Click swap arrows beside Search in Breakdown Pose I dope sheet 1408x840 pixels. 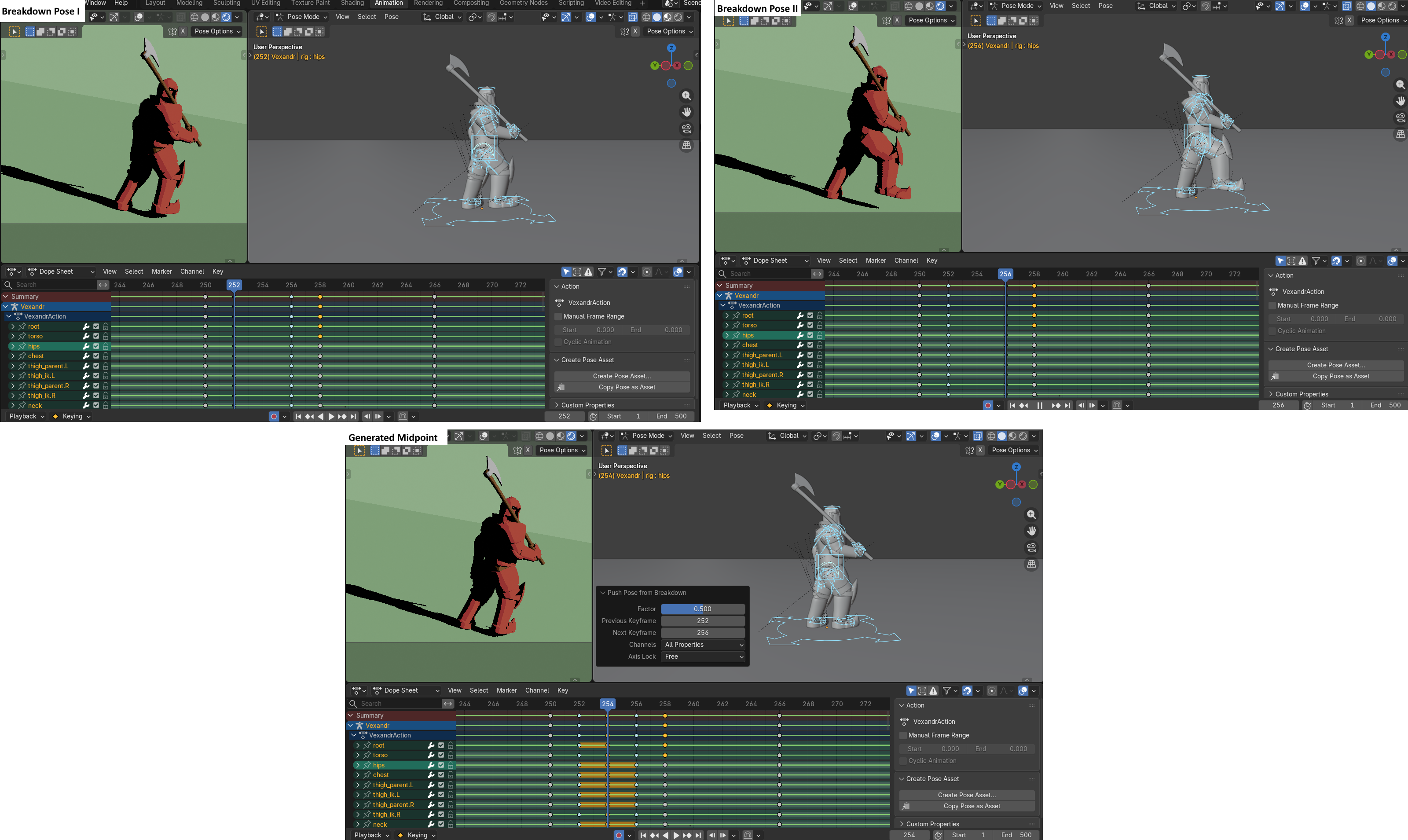coord(103,285)
